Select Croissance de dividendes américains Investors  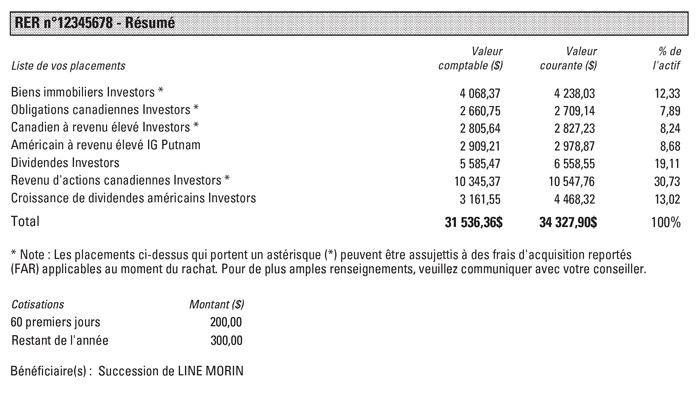[133, 198]
